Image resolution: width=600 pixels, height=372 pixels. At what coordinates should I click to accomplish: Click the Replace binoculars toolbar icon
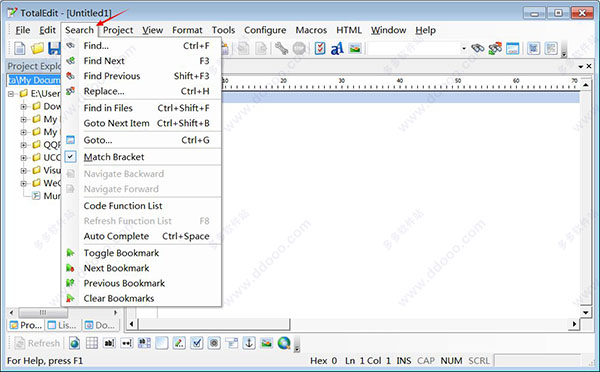coord(495,49)
